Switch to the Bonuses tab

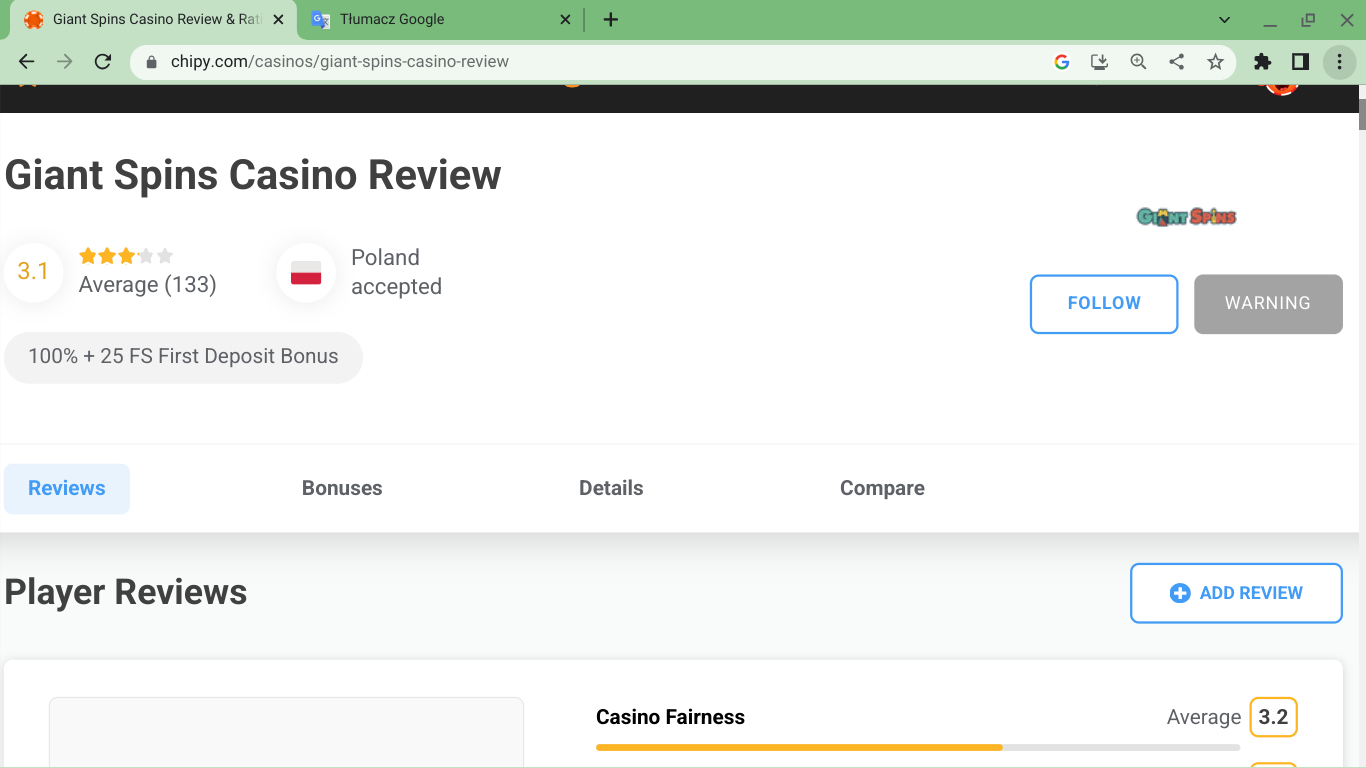click(342, 488)
